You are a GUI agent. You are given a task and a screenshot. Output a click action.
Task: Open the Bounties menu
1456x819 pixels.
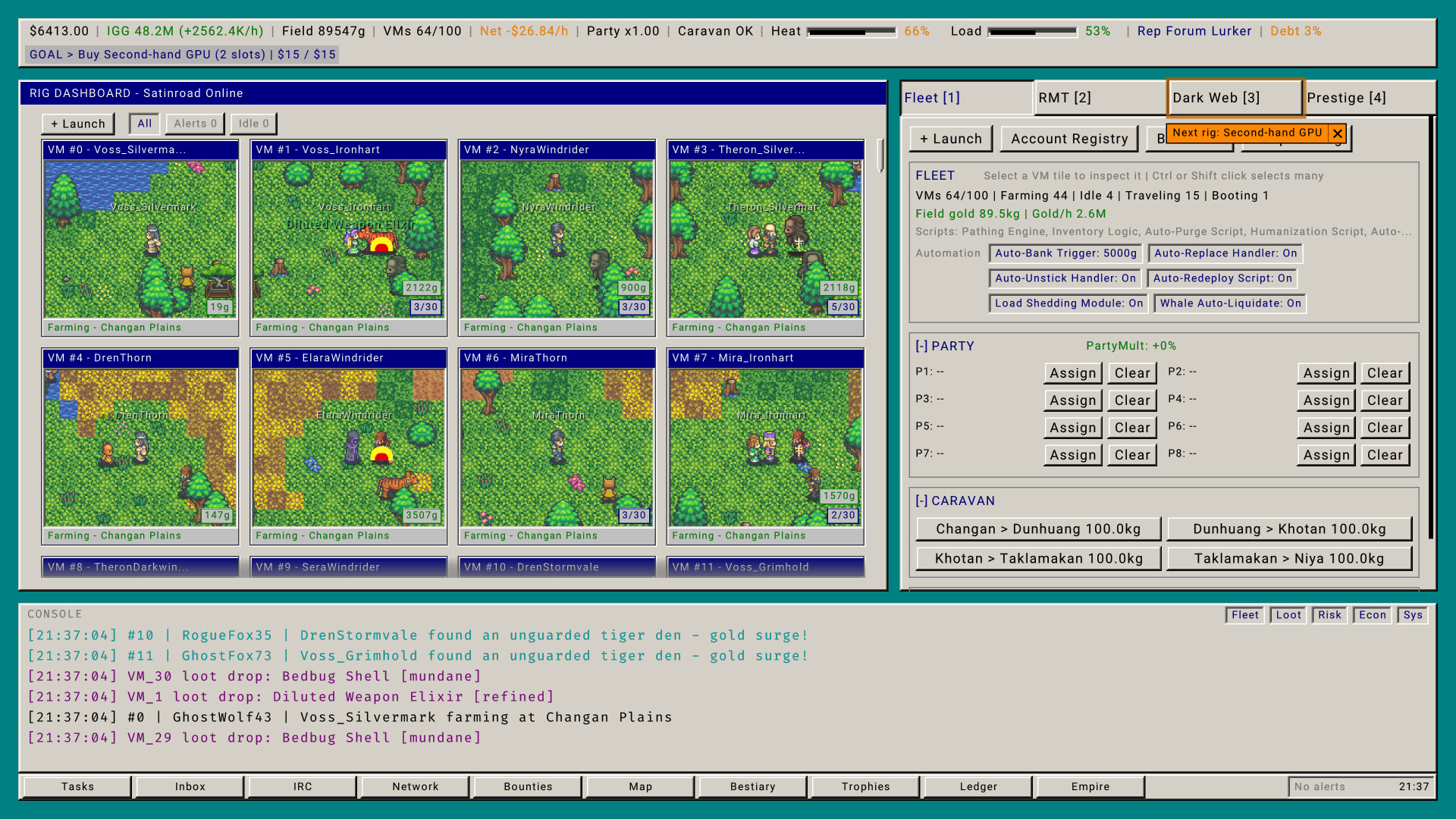pos(528,787)
